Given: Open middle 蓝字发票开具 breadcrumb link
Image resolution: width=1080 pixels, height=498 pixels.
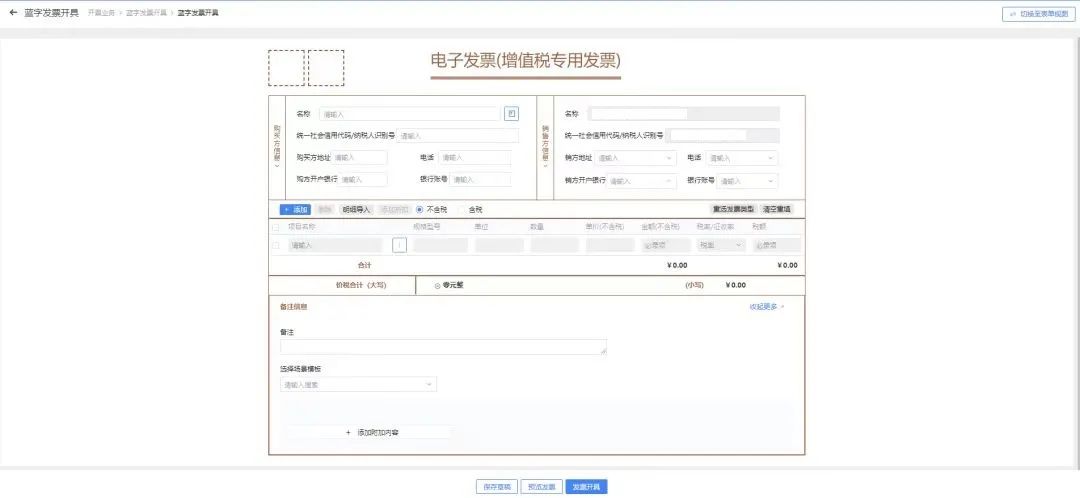Looking at the screenshot, I should pos(146,12).
